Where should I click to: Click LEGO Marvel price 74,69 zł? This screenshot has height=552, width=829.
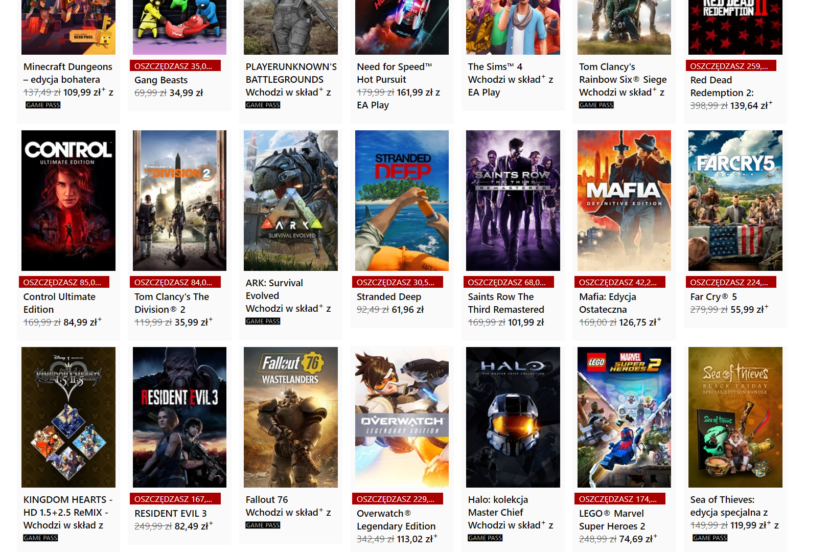pyautogui.click(x=639, y=539)
